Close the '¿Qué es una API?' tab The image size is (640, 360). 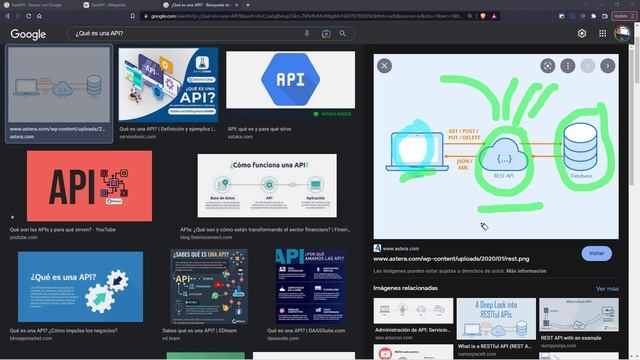(x=236, y=5)
